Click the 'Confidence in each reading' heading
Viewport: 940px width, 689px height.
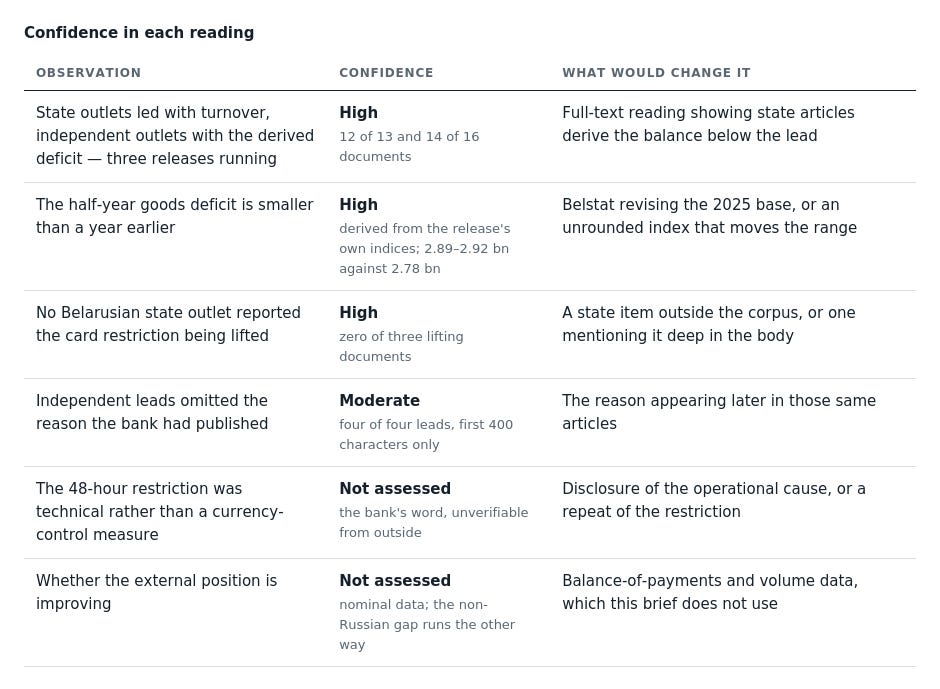(x=139, y=32)
